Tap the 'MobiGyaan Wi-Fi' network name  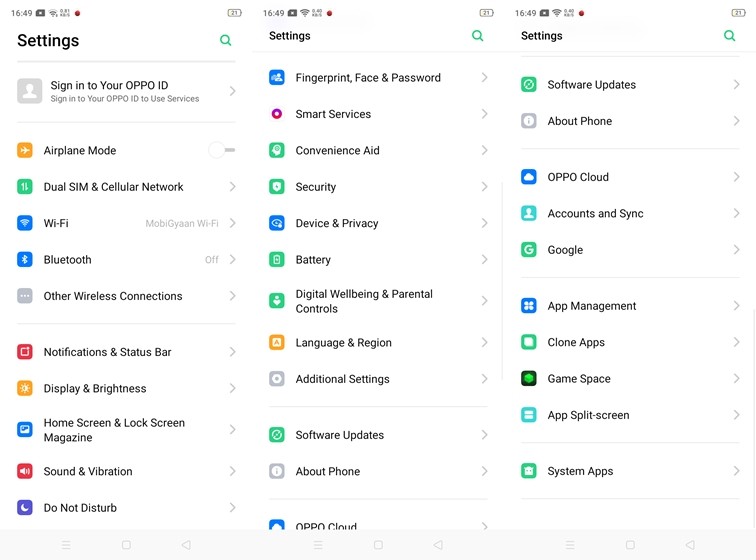coord(182,223)
